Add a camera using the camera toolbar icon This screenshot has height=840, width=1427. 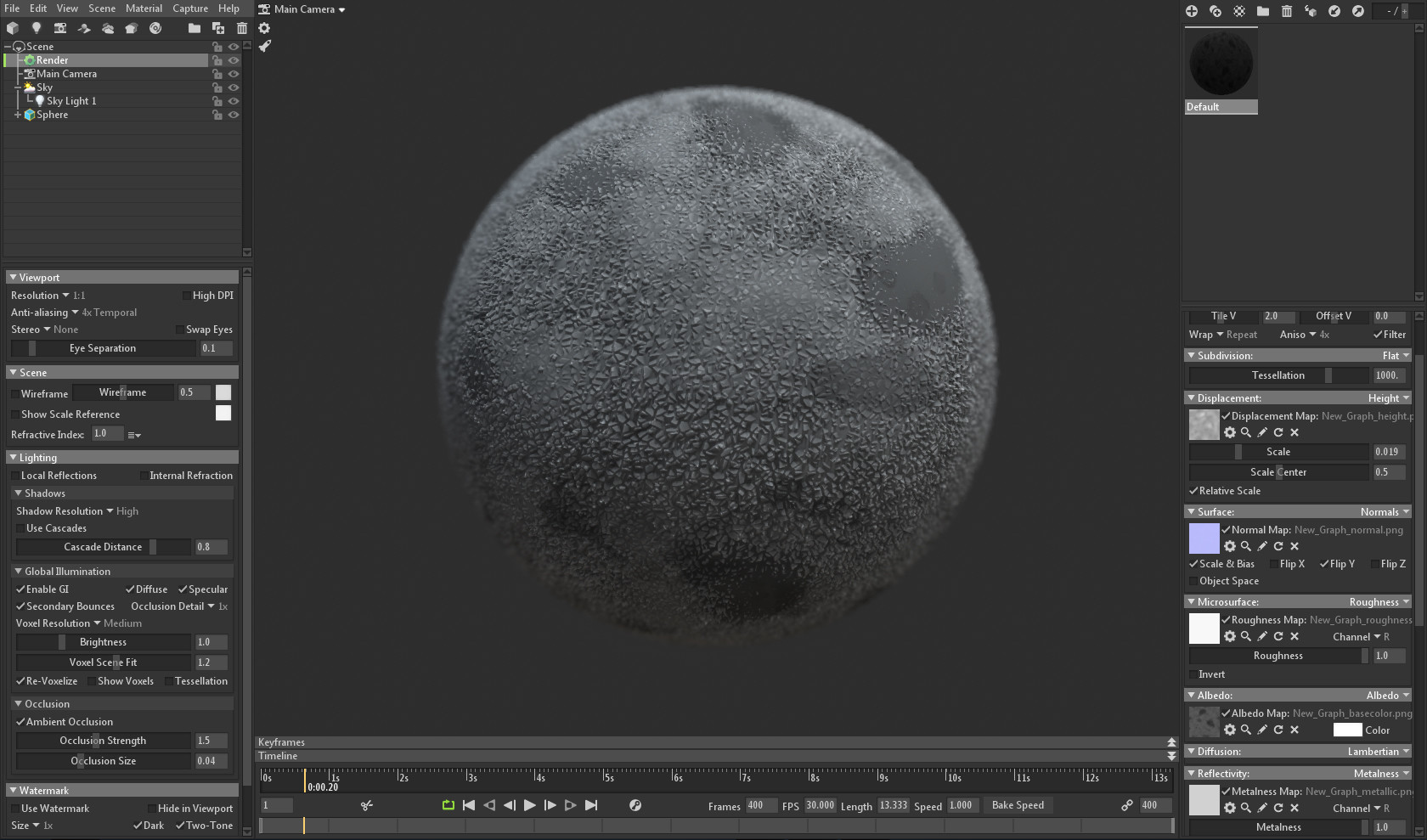coord(60,28)
